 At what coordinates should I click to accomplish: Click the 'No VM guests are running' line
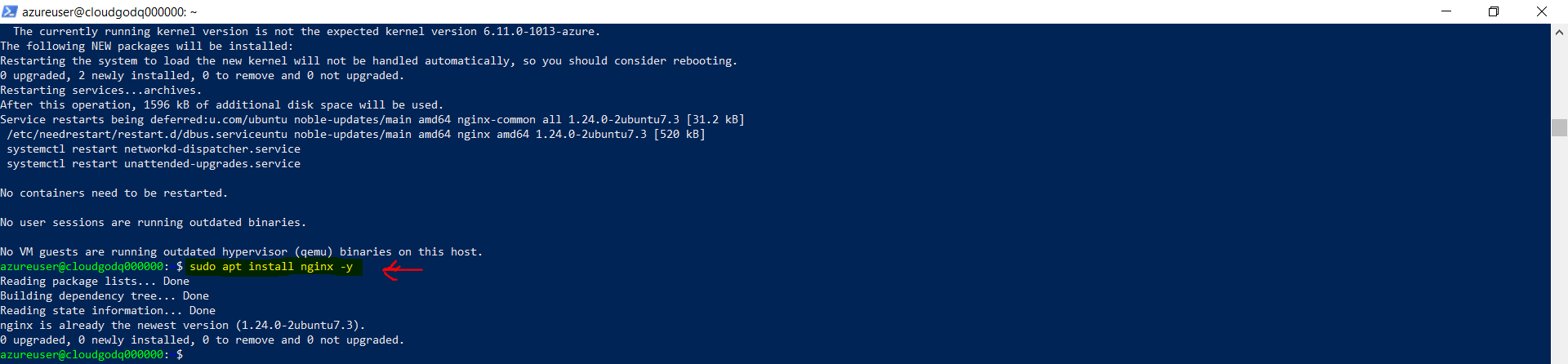[242, 252]
